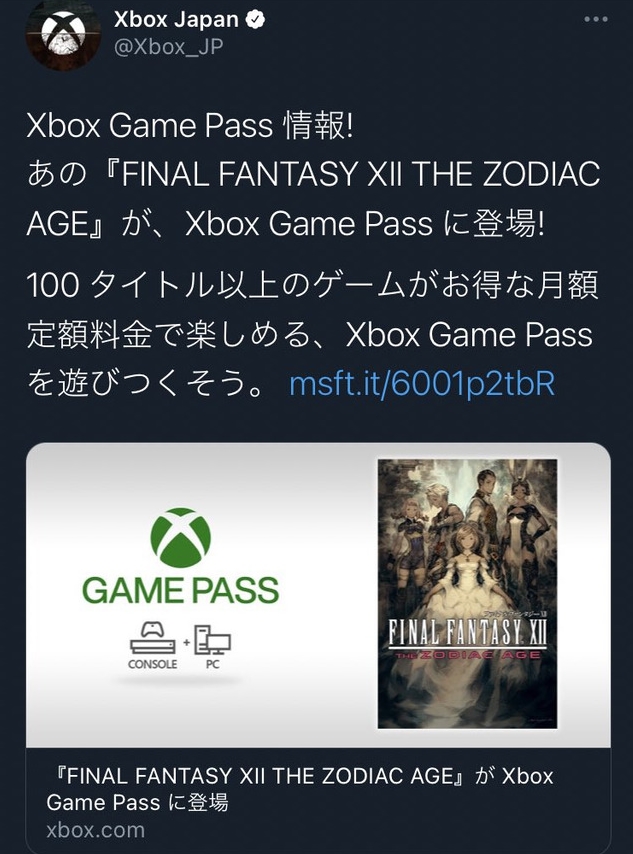The height and width of the screenshot is (854, 633).
Task: Click the green Xbox sphere logo in card
Action: [180, 538]
